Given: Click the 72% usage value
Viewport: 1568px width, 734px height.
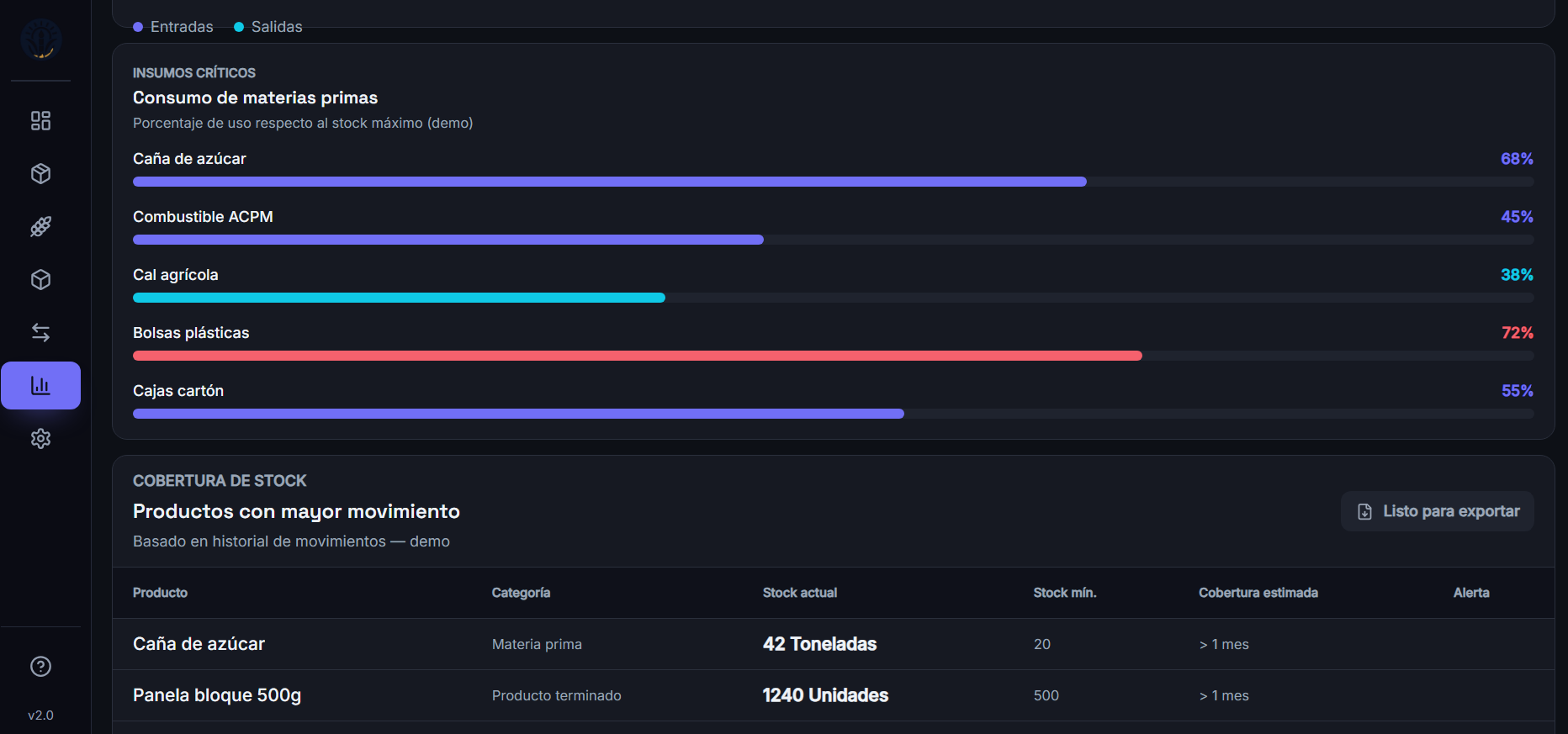Looking at the screenshot, I should click(1517, 333).
